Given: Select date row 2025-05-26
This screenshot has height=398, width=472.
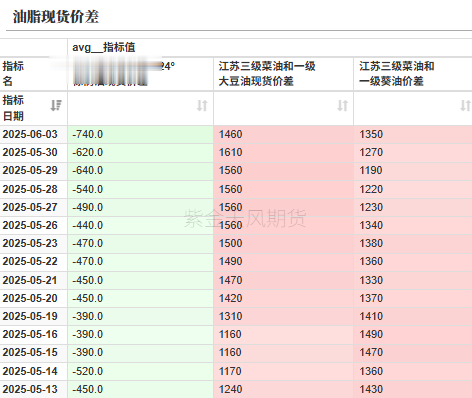Looking at the screenshot, I should tap(33, 225).
